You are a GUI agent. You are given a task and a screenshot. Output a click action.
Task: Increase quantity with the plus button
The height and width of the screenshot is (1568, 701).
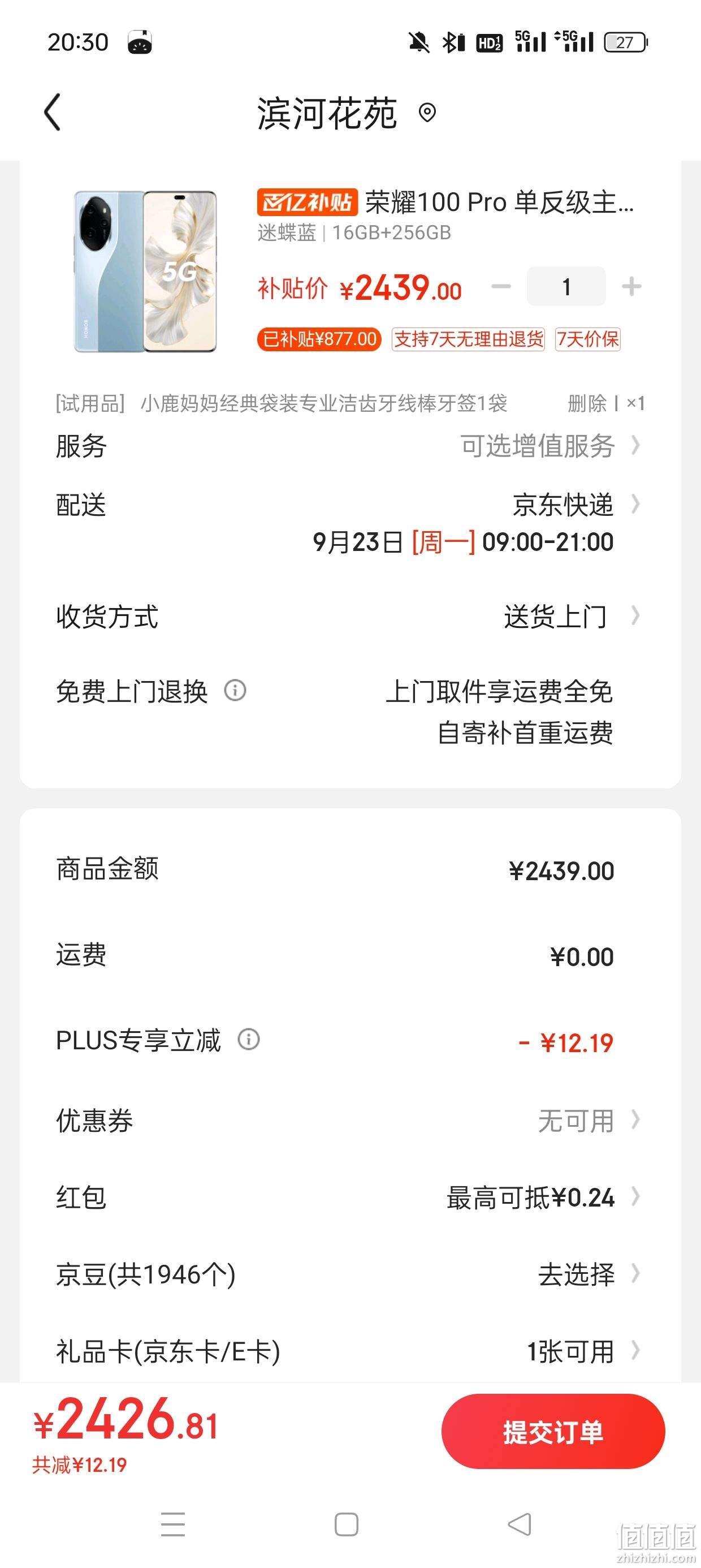click(631, 286)
